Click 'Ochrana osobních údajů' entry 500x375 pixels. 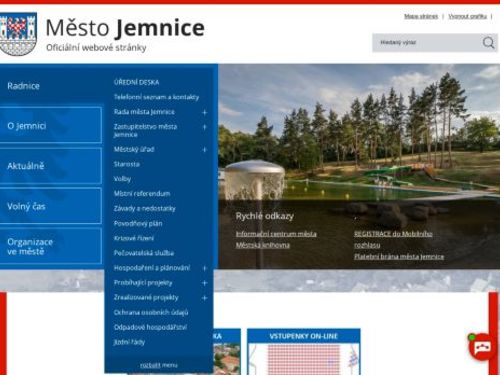pyautogui.click(x=151, y=312)
